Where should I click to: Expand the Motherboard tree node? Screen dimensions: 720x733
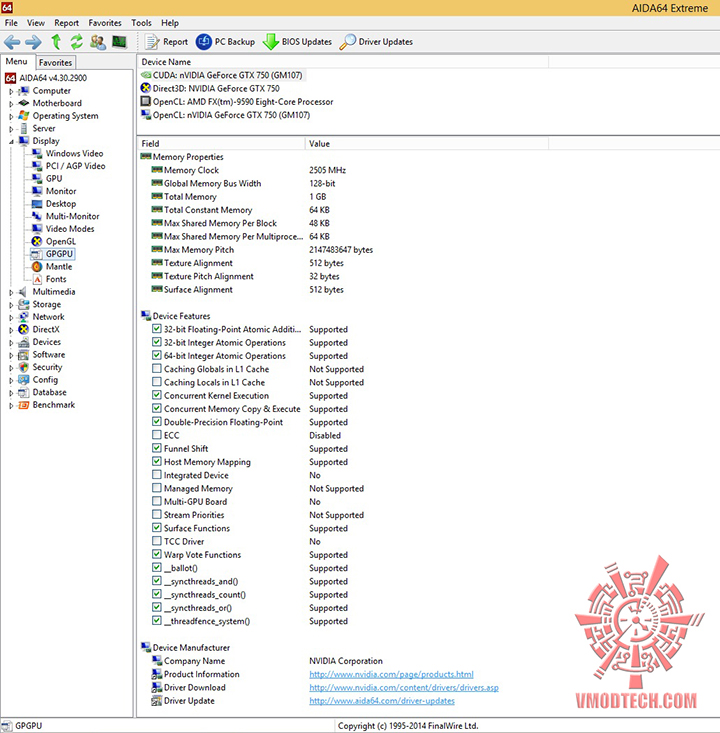[x=11, y=104]
